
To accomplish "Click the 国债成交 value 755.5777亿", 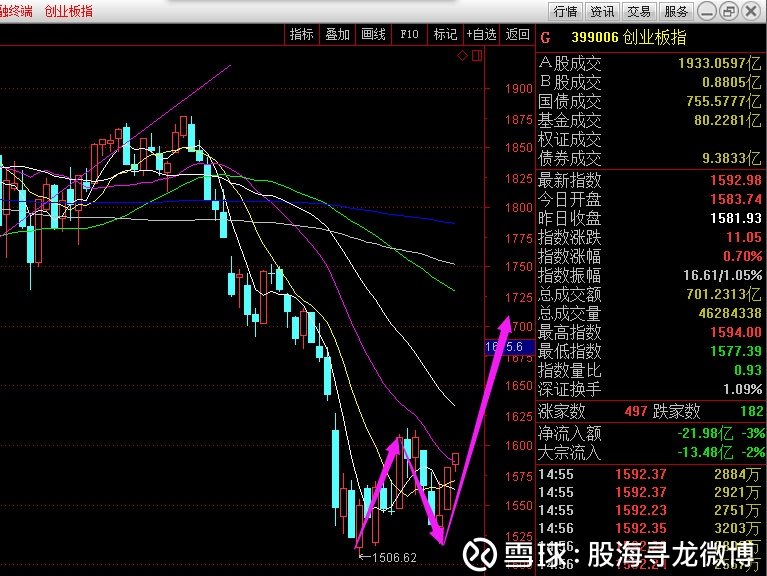I will pyautogui.click(x=723, y=101).
